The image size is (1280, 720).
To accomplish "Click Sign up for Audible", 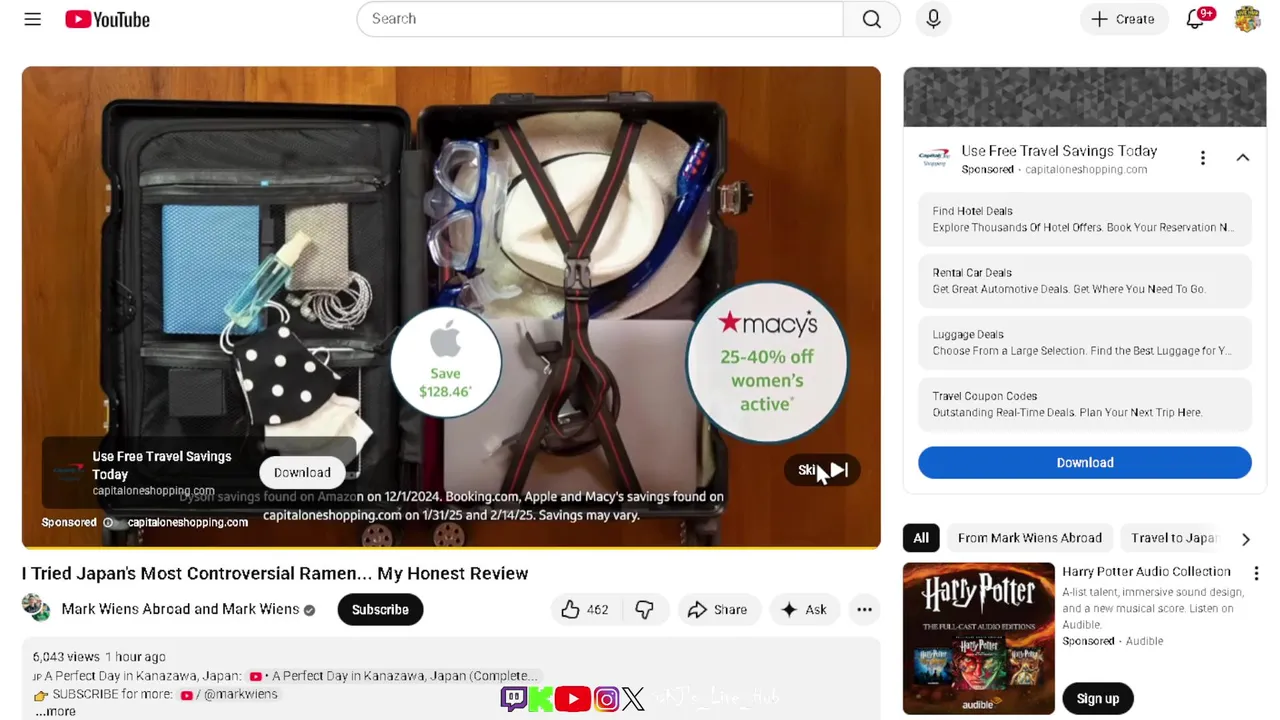I will coord(1098,698).
